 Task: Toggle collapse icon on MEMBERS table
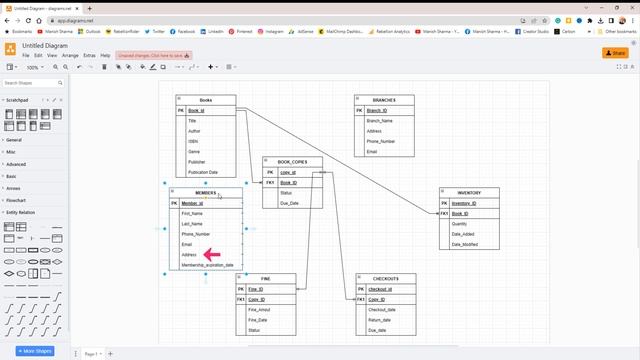(x=172, y=191)
